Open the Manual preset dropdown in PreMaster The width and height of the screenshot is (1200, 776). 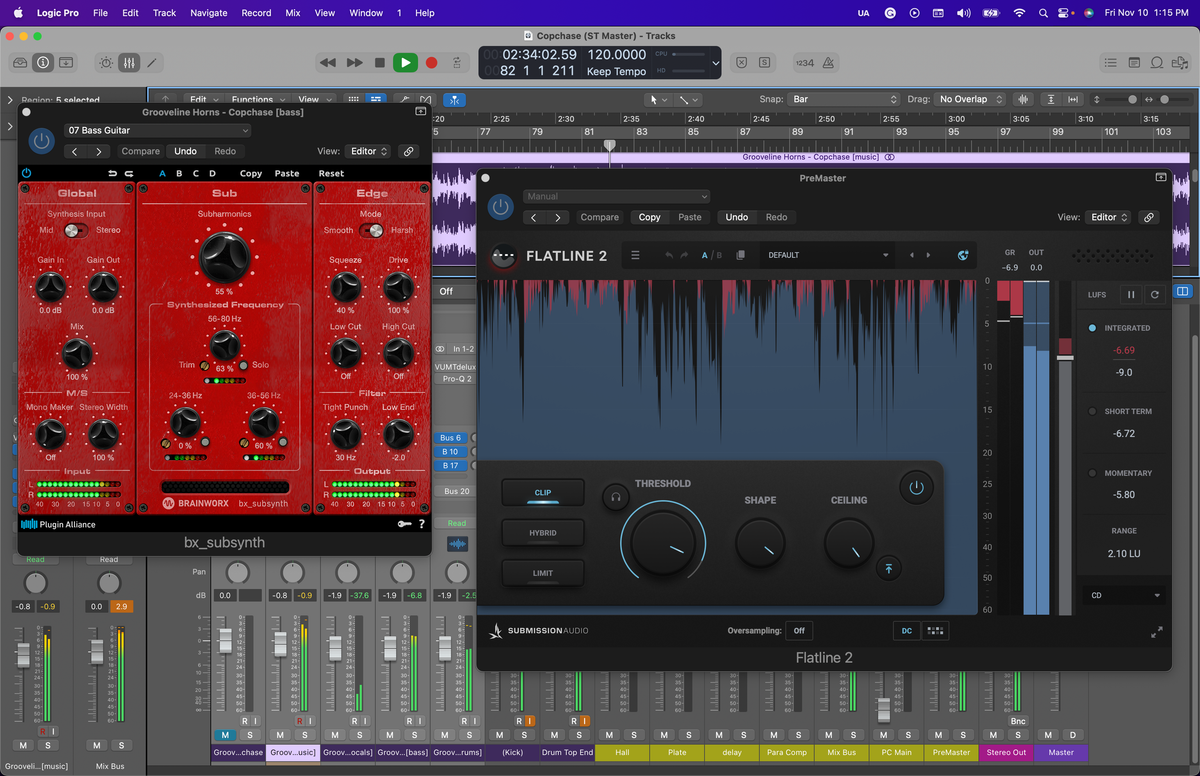click(616, 196)
